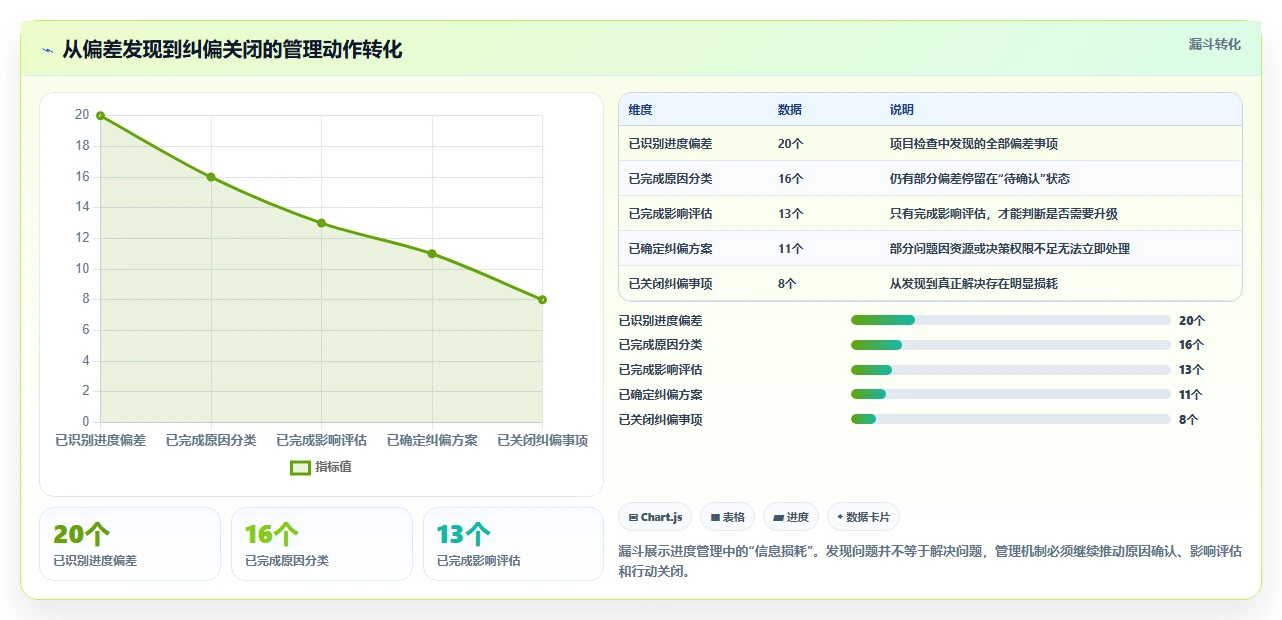Click the x-axis label 已关闭纠偏事项
Screen dimensions: 1282x620
click(x=542, y=440)
